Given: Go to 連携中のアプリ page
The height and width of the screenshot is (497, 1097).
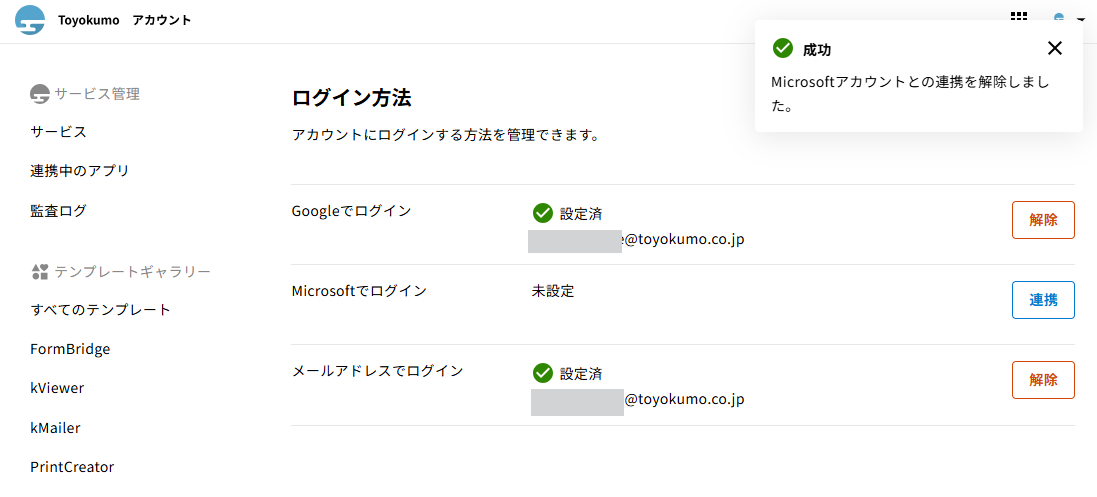Looking at the screenshot, I should pyautogui.click(x=80, y=171).
